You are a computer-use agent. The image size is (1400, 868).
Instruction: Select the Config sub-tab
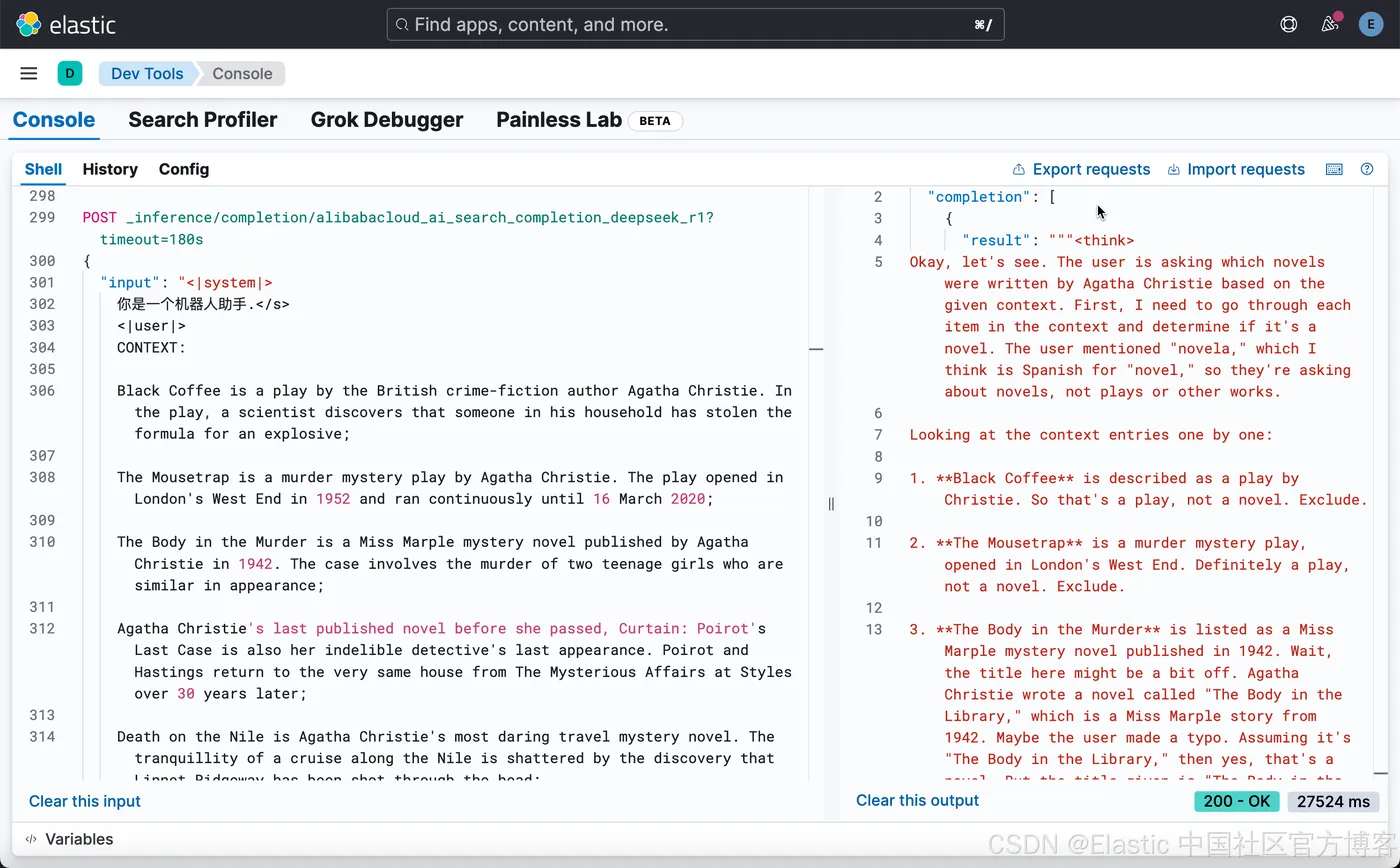pyautogui.click(x=184, y=169)
